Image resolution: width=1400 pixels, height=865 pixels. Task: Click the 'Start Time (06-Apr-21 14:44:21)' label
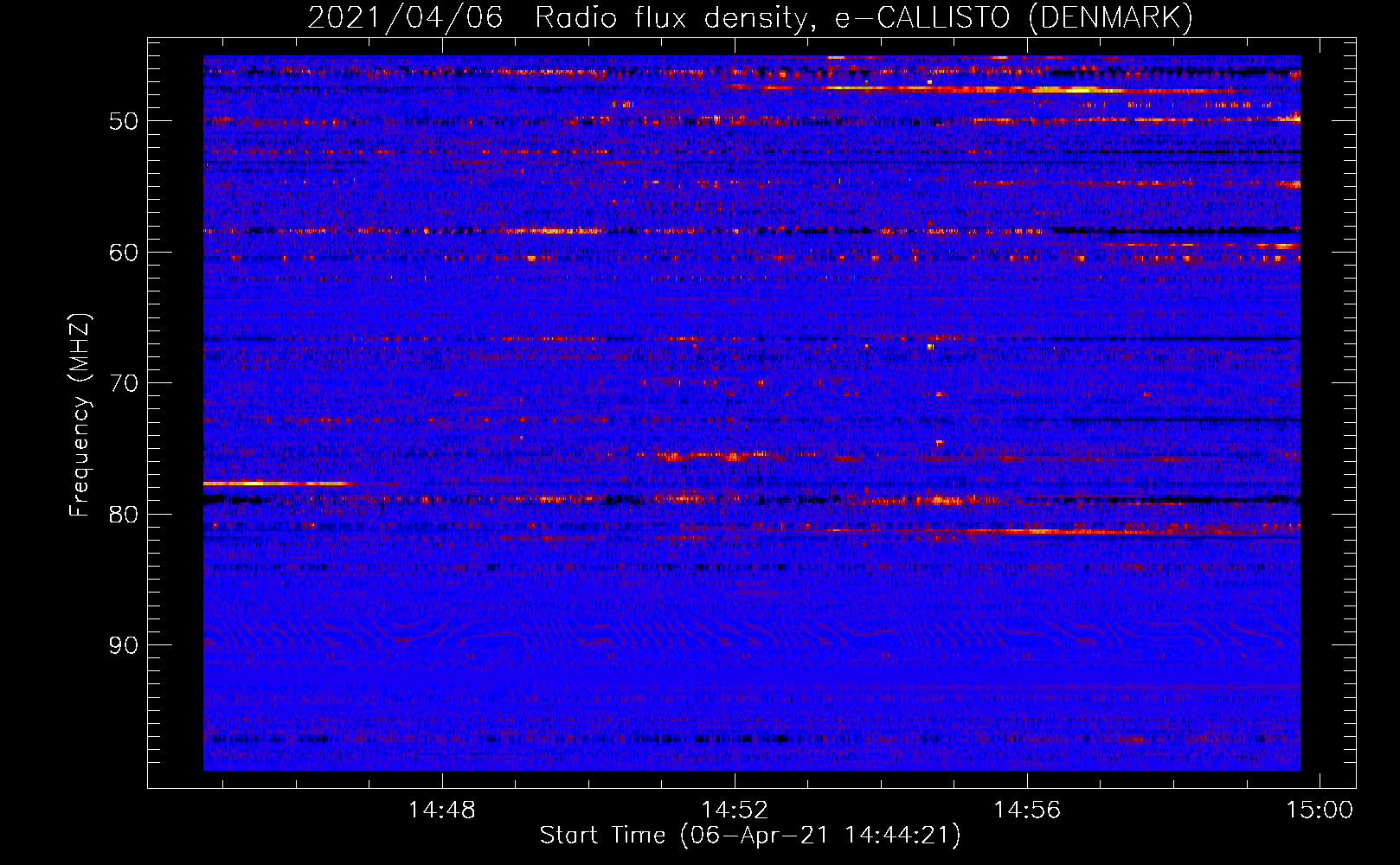[750, 836]
